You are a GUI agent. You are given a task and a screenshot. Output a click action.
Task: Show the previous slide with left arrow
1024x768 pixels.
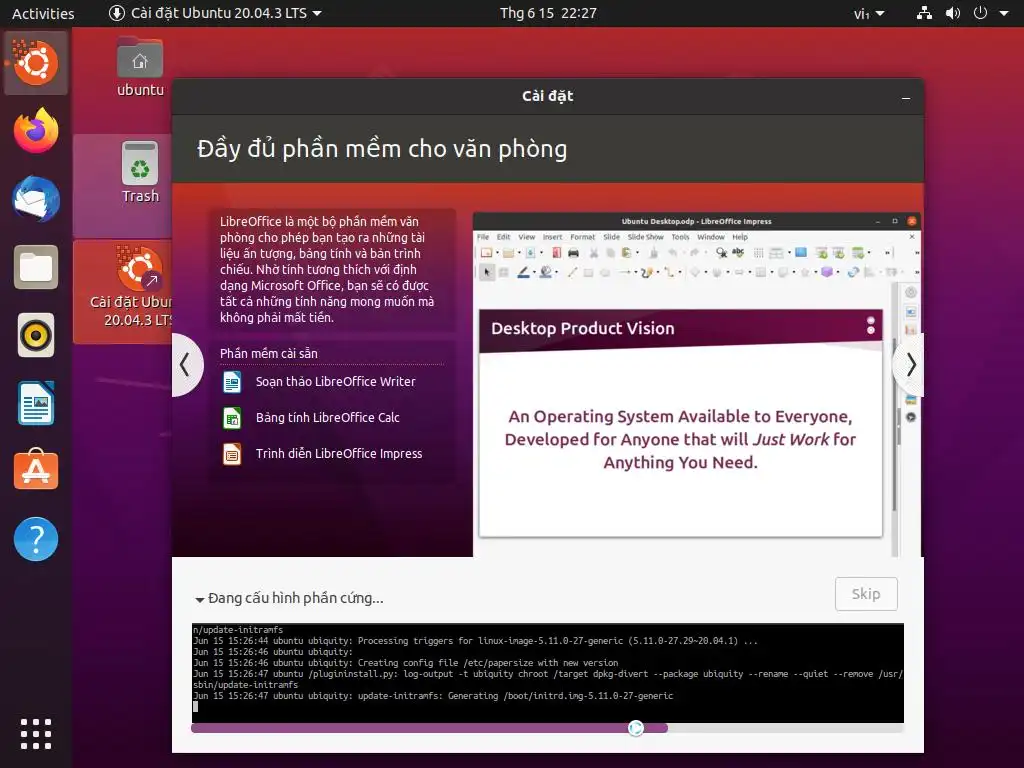185,364
